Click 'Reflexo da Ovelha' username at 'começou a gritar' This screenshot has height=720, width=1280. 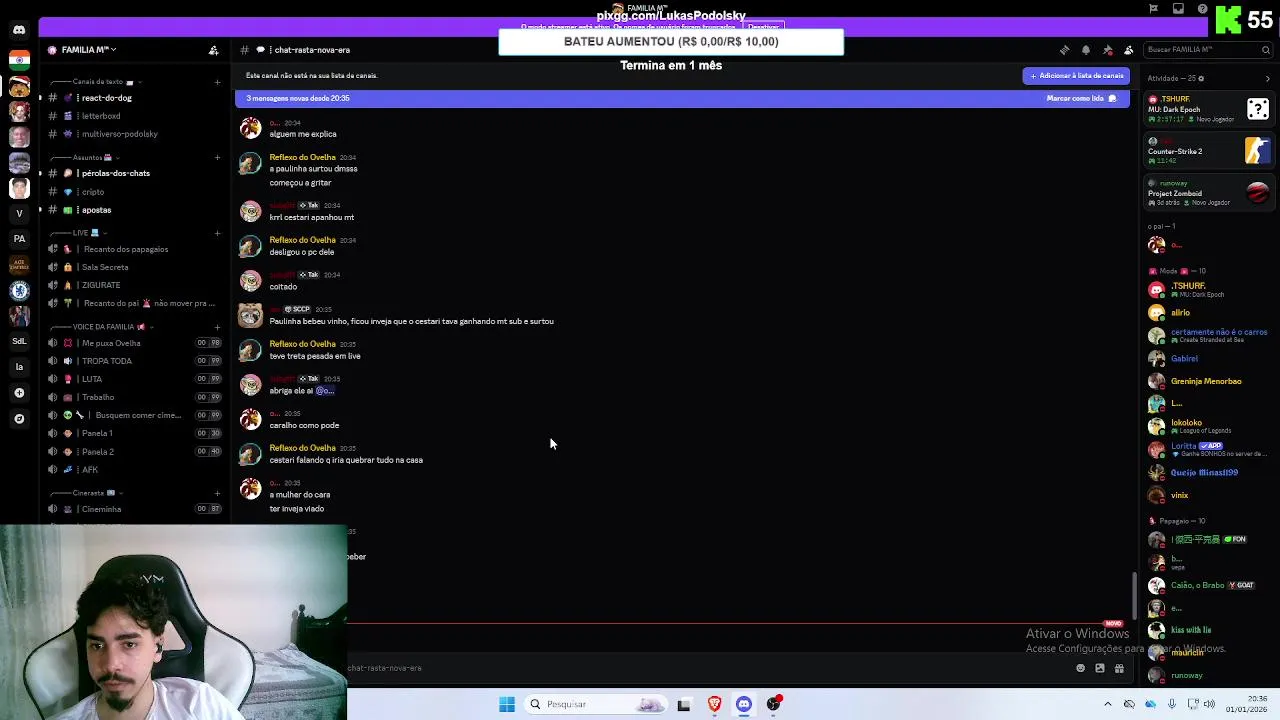point(302,157)
